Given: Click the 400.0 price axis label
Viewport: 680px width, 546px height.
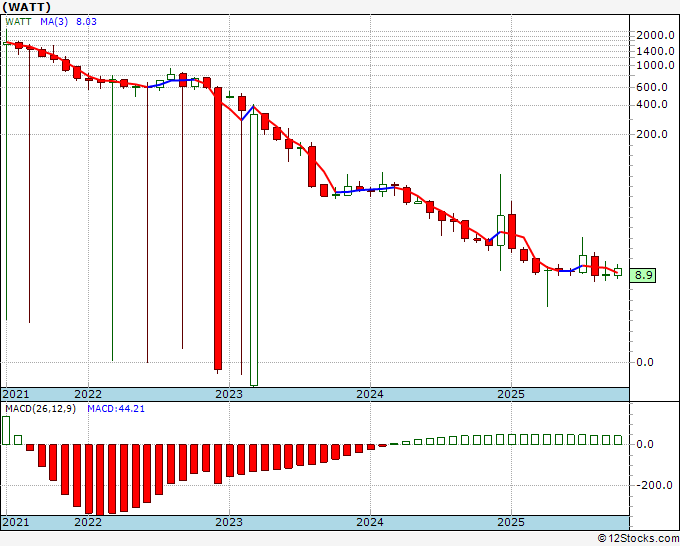Looking at the screenshot, I should [652, 104].
